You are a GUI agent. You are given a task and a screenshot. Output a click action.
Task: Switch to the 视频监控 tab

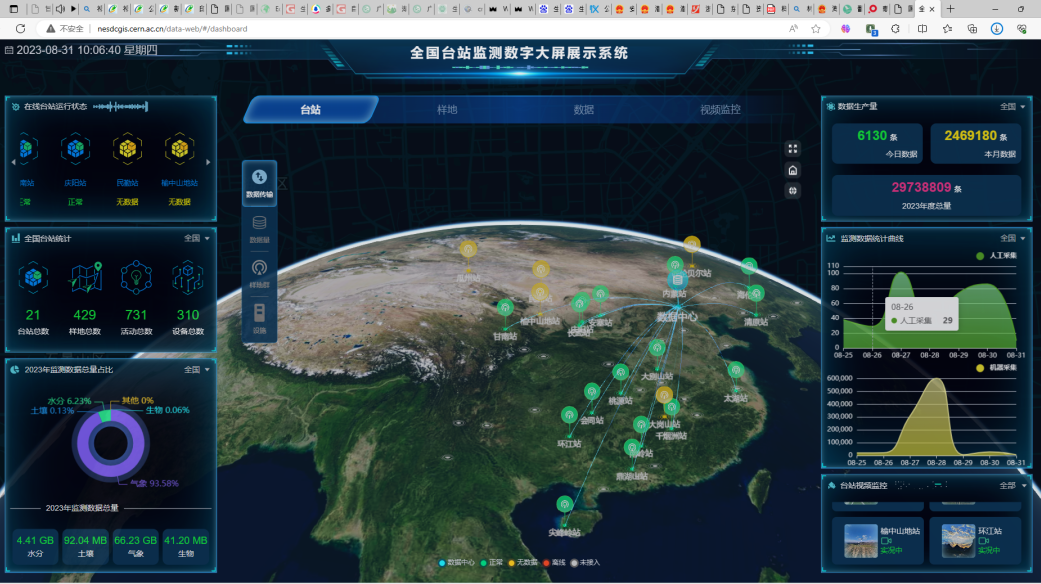(720, 110)
